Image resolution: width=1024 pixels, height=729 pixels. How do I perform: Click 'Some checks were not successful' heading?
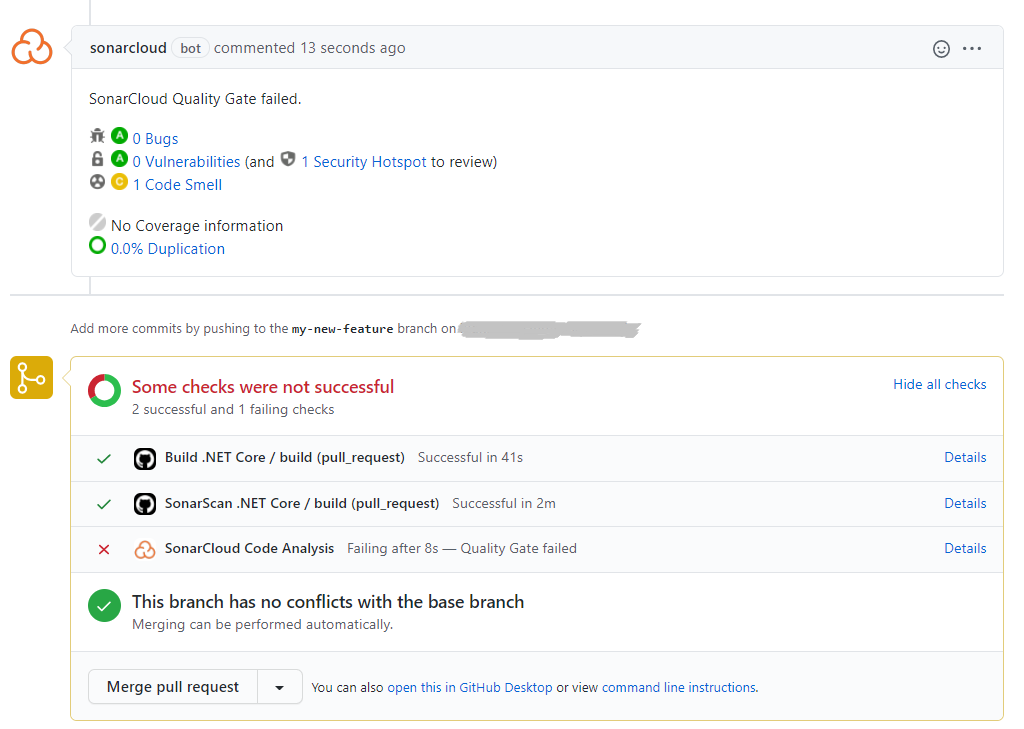point(263,387)
